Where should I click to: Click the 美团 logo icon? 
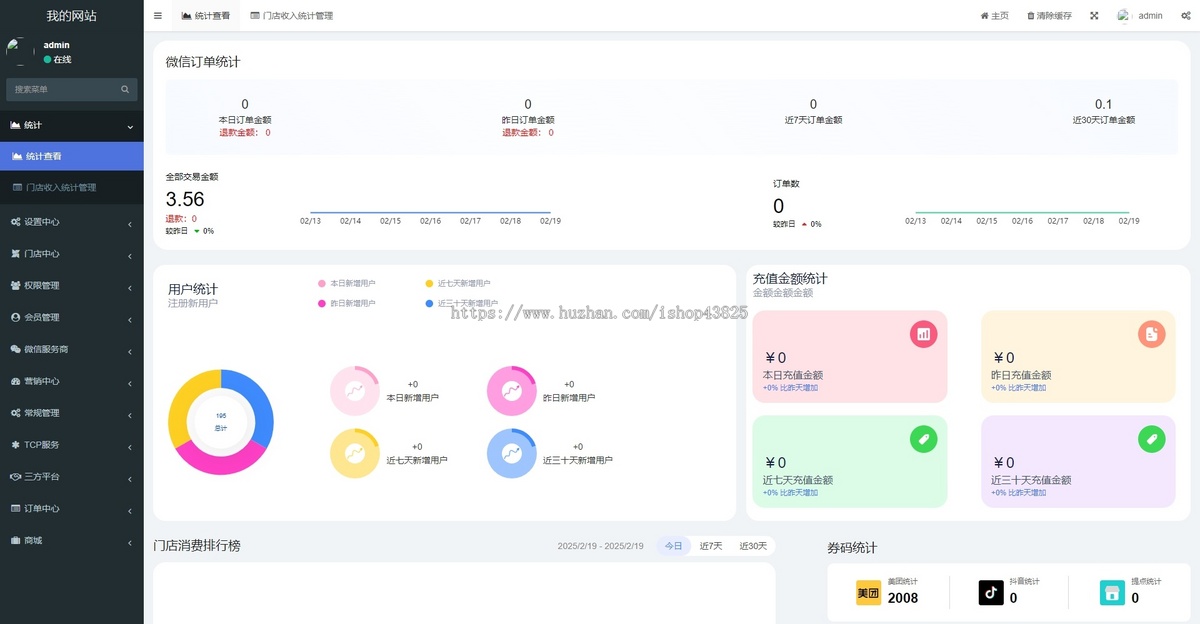(868, 593)
